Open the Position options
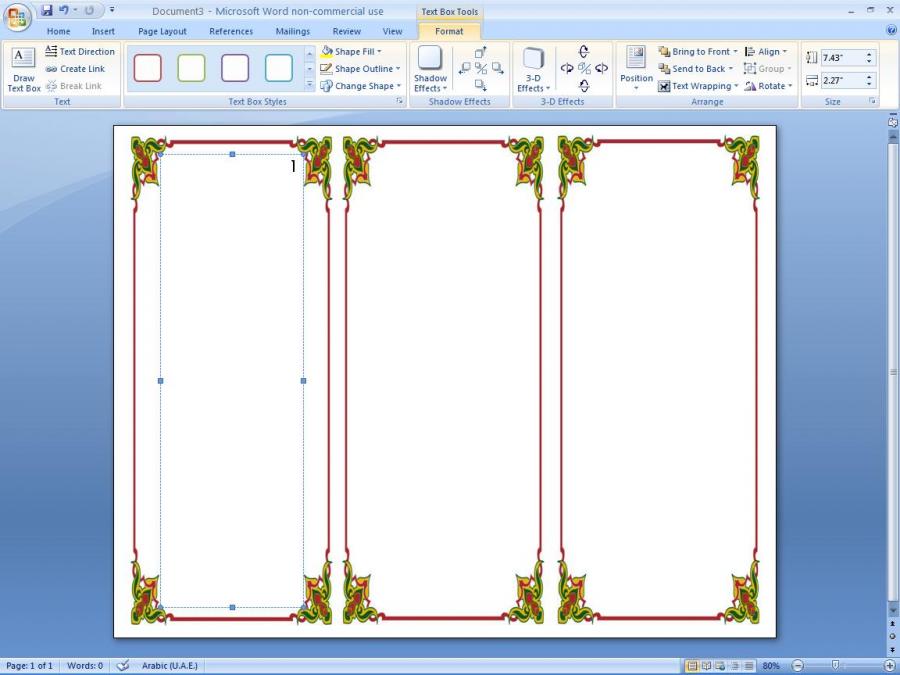This screenshot has width=900, height=675. (636, 69)
